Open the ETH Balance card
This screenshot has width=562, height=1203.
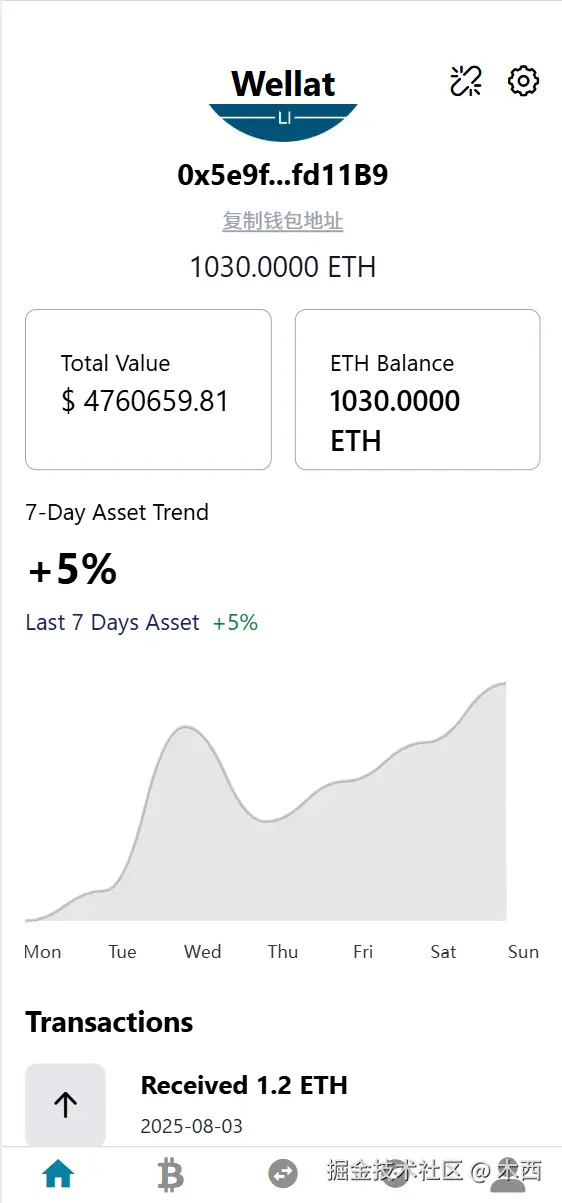(417, 389)
